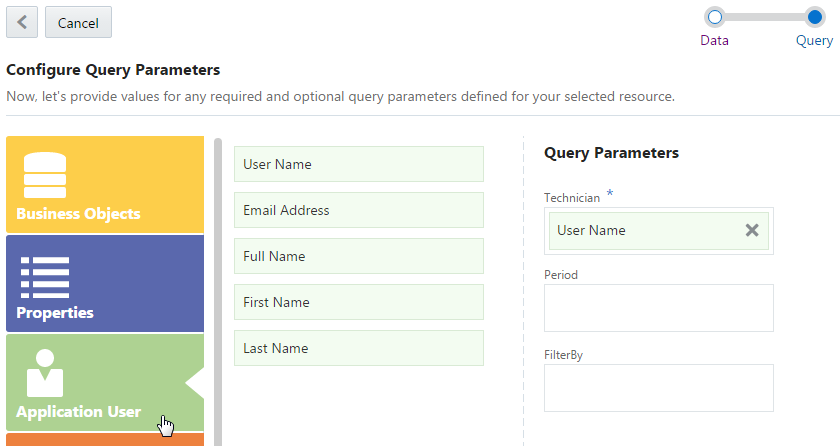Choose the User Name attribute

[x=358, y=164]
